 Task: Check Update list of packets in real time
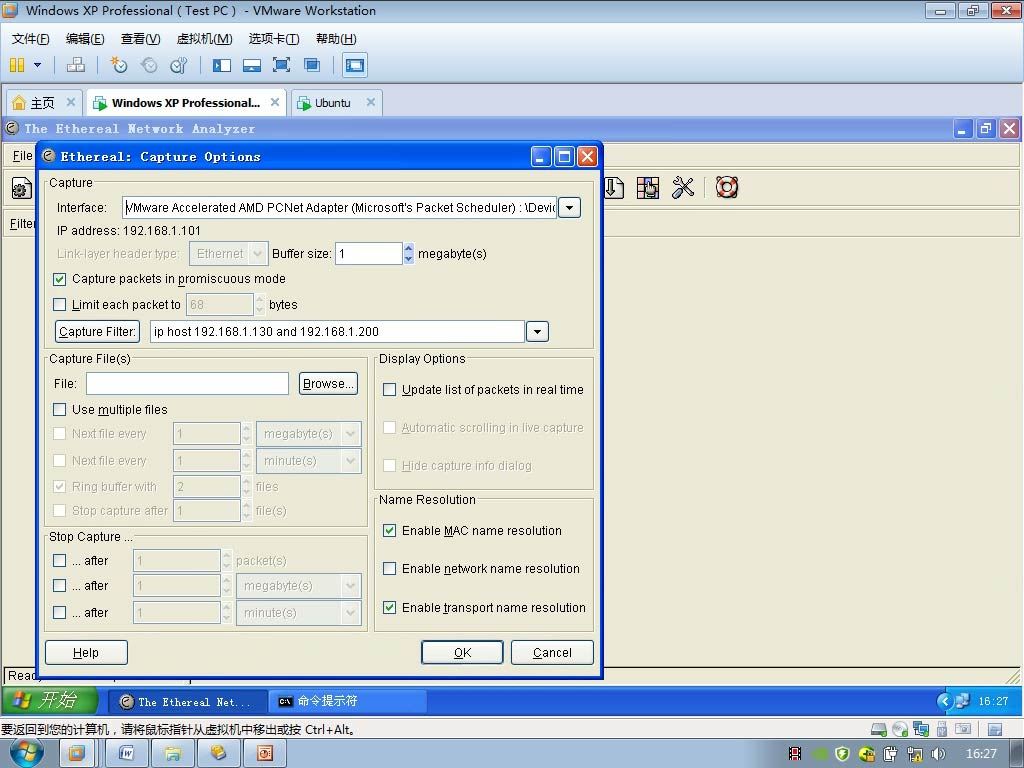(x=389, y=390)
